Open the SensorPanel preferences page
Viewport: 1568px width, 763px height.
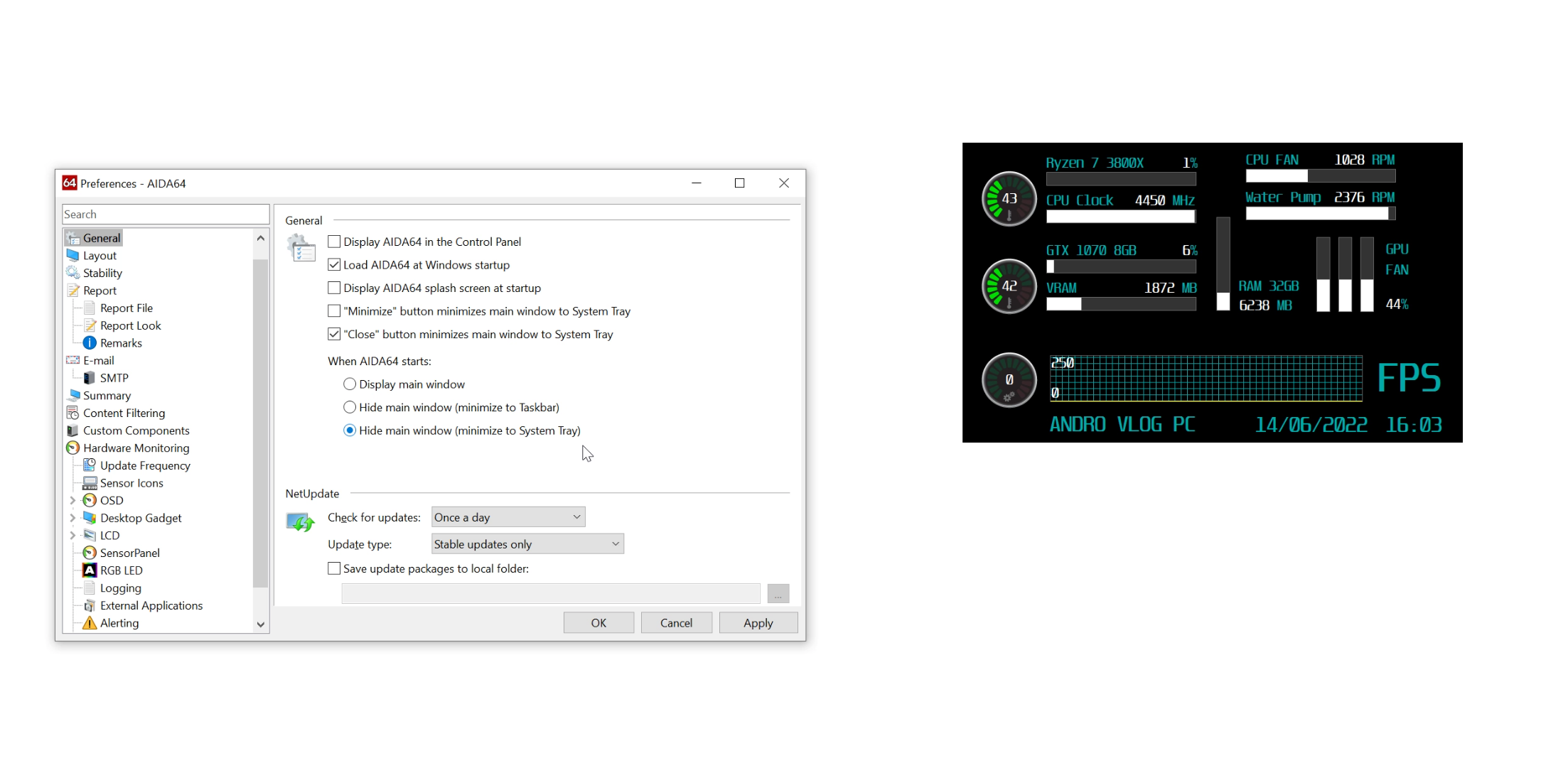(x=130, y=553)
